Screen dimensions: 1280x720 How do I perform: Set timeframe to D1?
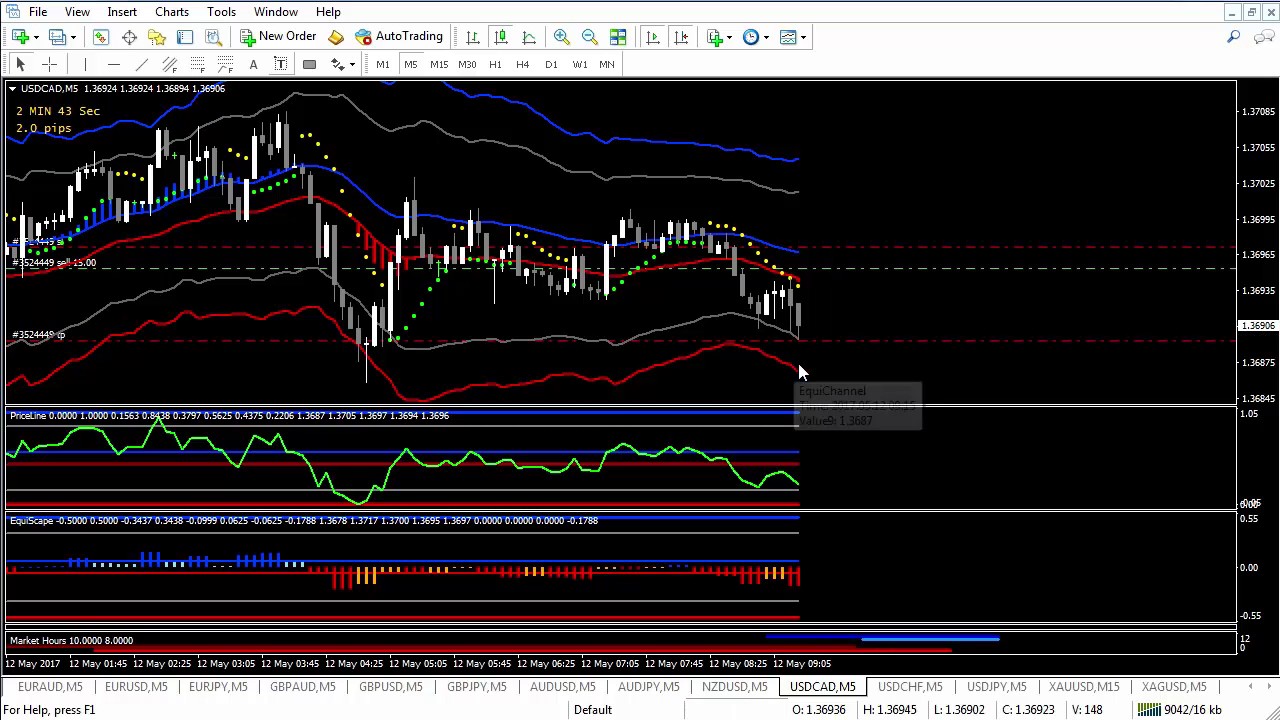(x=551, y=64)
